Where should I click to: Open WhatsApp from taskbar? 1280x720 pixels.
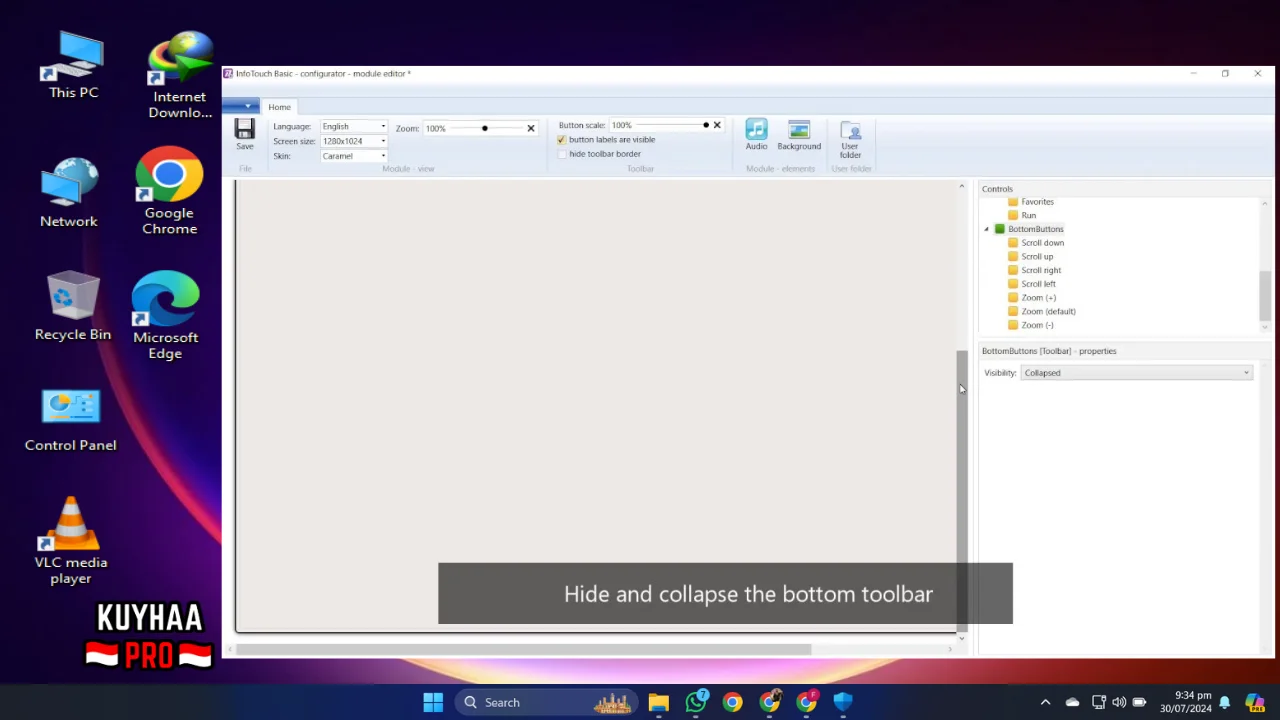point(696,702)
